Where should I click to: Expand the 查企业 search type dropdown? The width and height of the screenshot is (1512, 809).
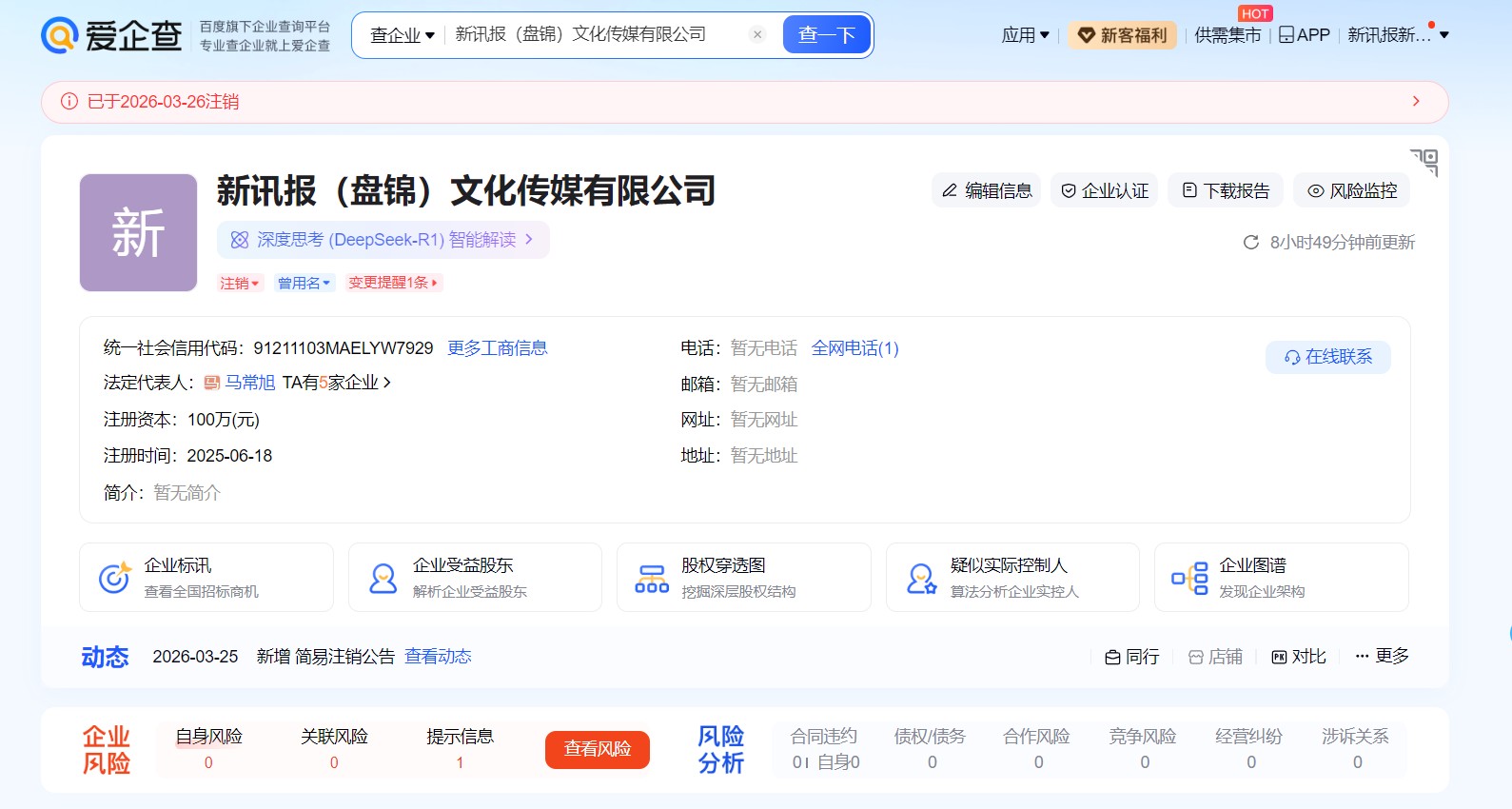click(402, 35)
